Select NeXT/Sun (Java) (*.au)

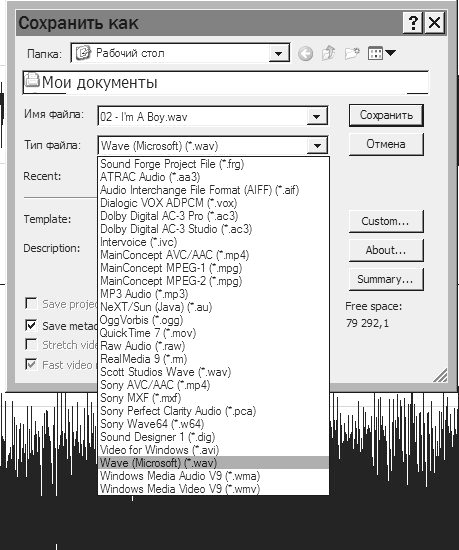tap(213, 307)
